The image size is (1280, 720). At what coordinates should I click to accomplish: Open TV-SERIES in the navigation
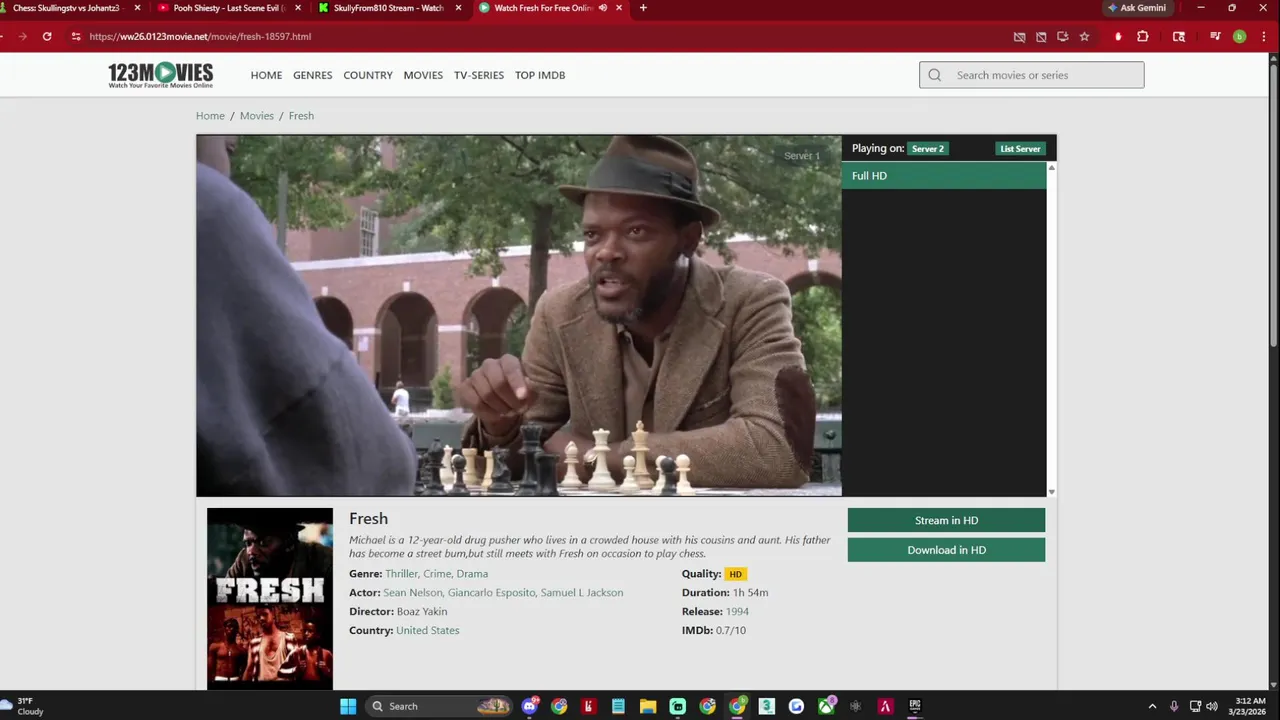(479, 75)
